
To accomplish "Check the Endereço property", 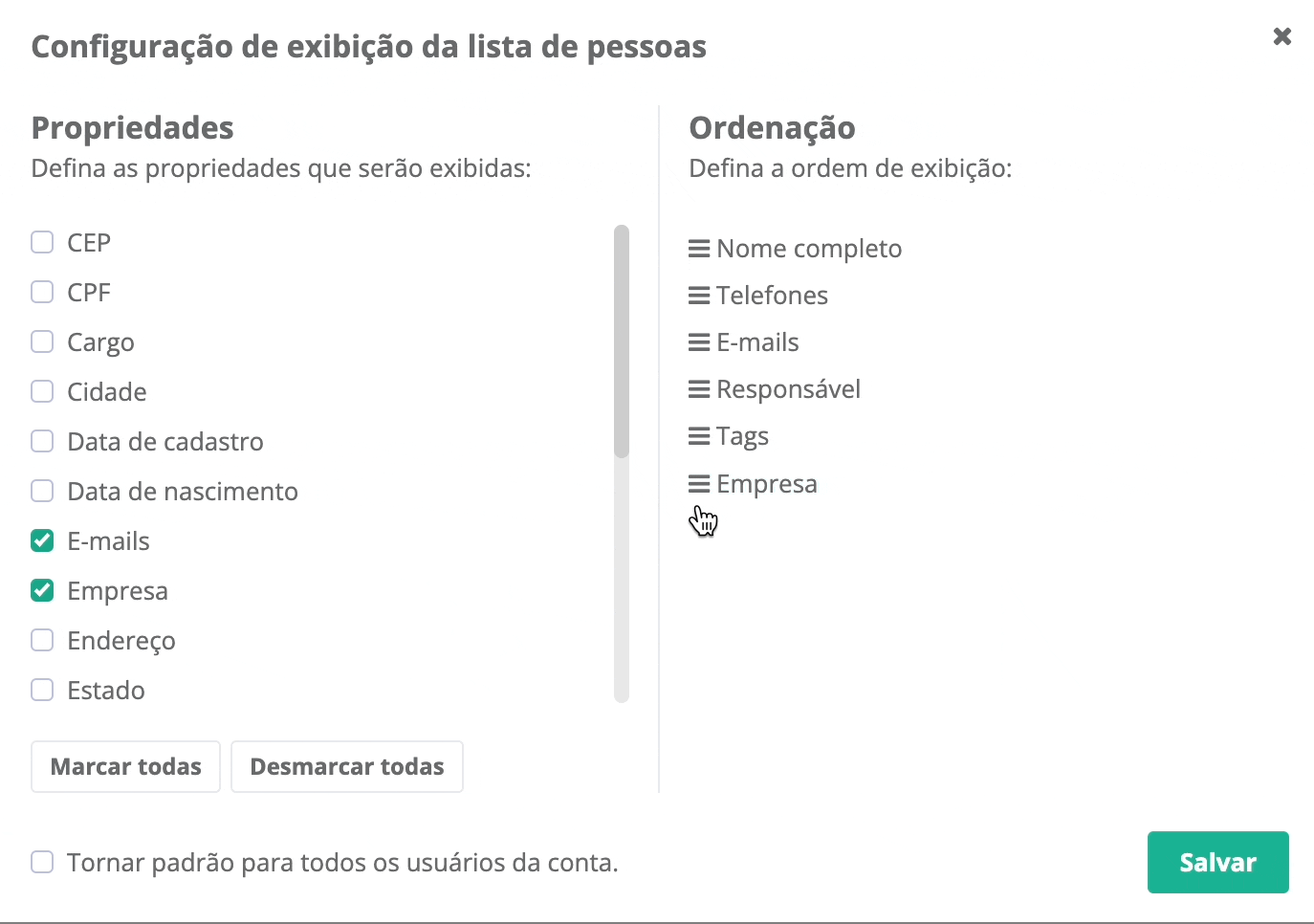I will click(x=42, y=640).
